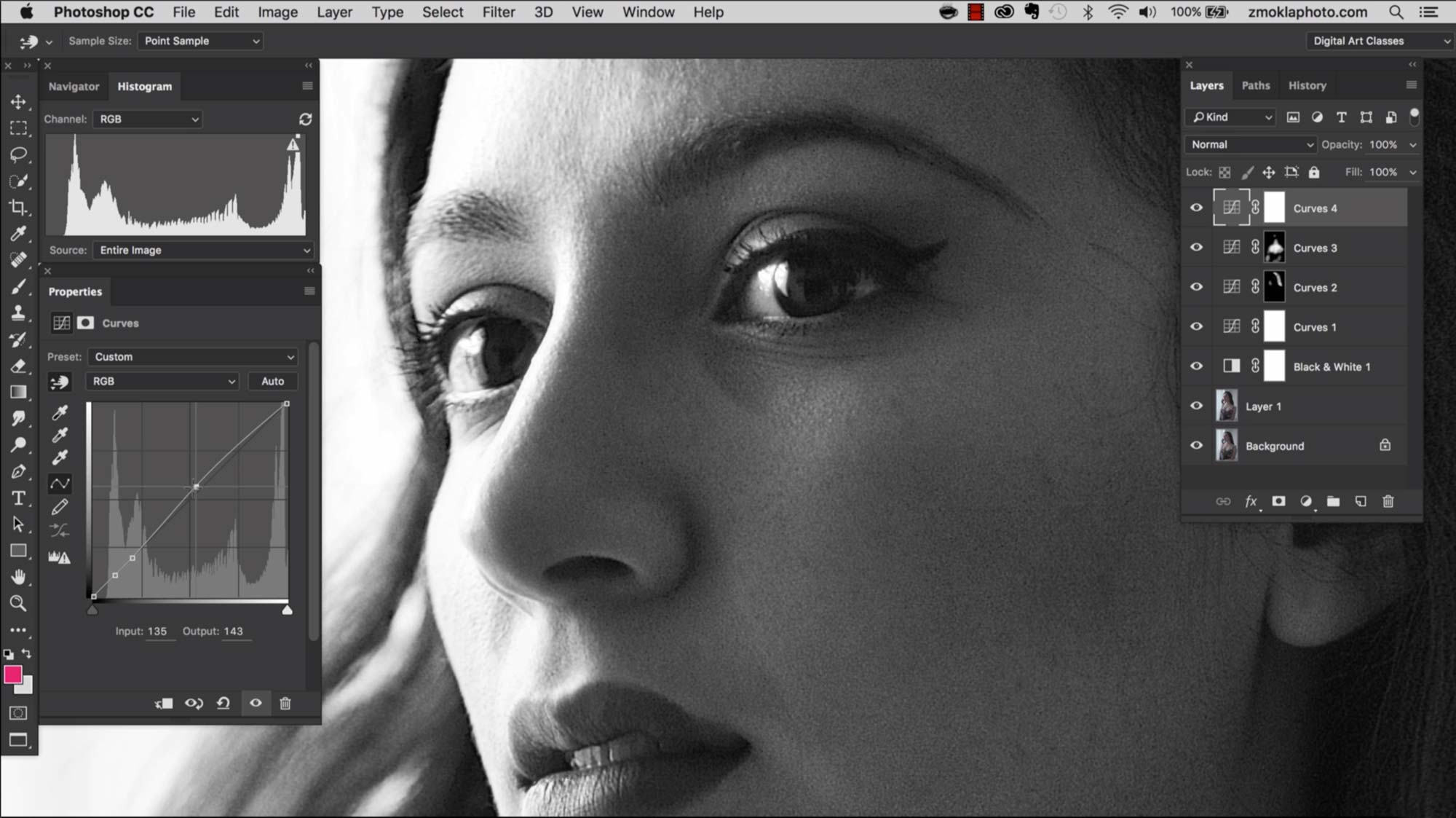Open the Layers panel options menu

coord(1412,85)
